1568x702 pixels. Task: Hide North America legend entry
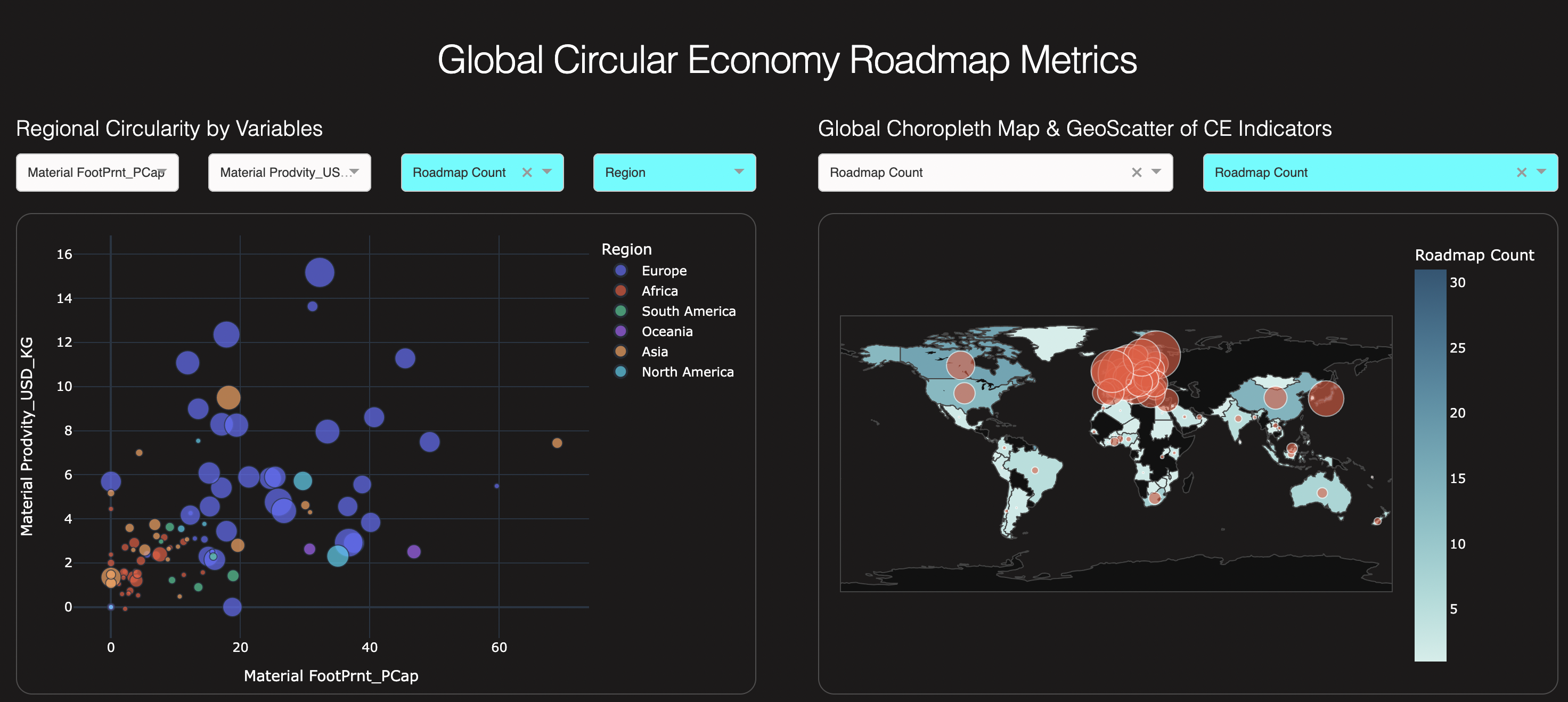pos(687,372)
